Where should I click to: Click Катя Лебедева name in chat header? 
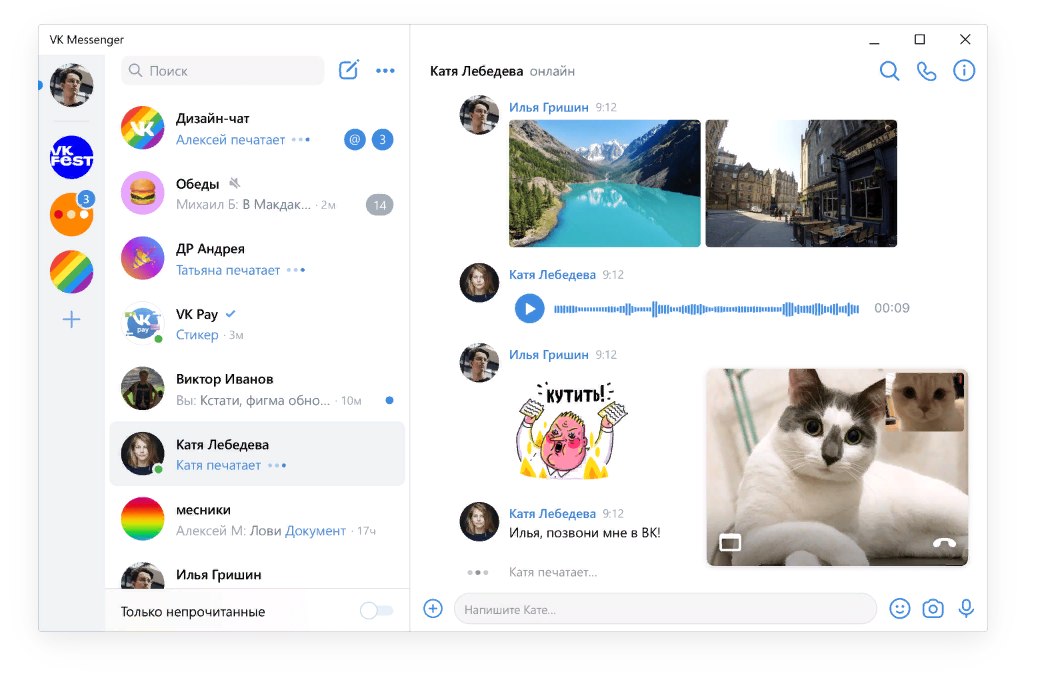(477, 71)
